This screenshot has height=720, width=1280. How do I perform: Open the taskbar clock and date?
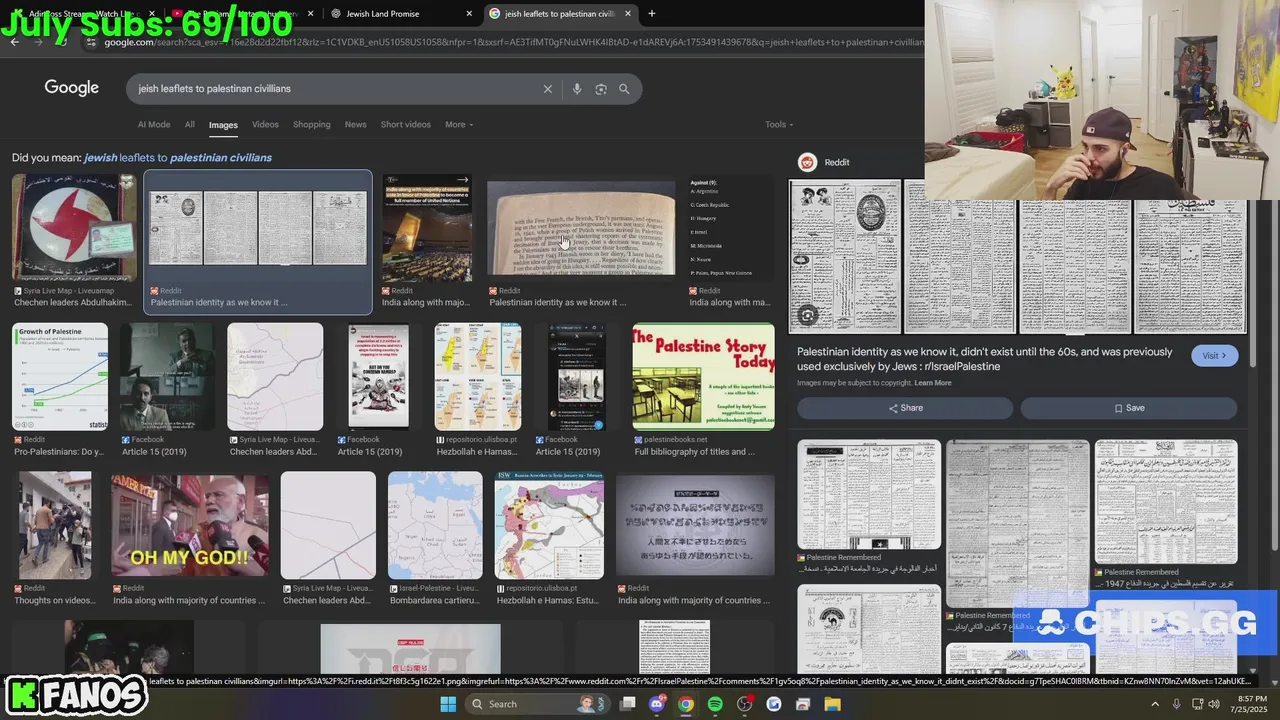(x=1252, y=704)
